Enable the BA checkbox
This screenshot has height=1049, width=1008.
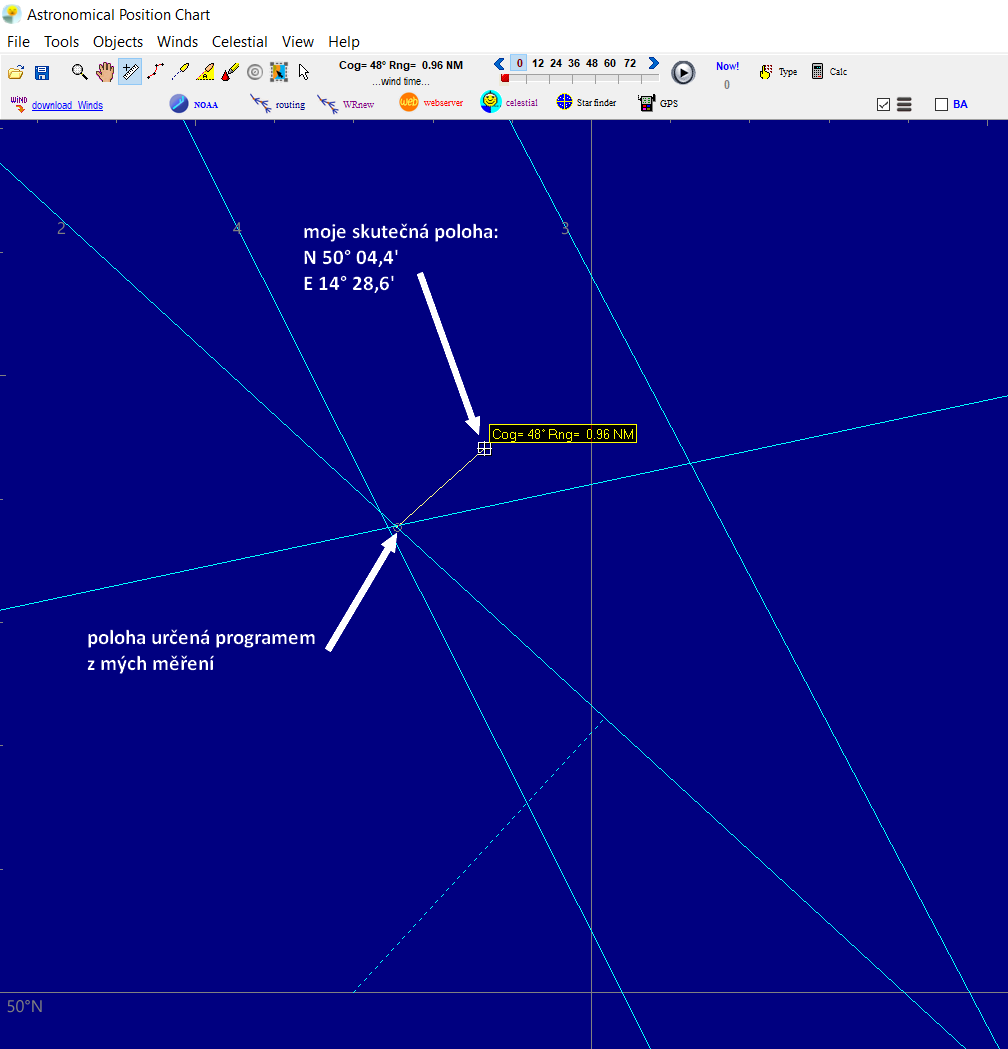pos(941,104)
